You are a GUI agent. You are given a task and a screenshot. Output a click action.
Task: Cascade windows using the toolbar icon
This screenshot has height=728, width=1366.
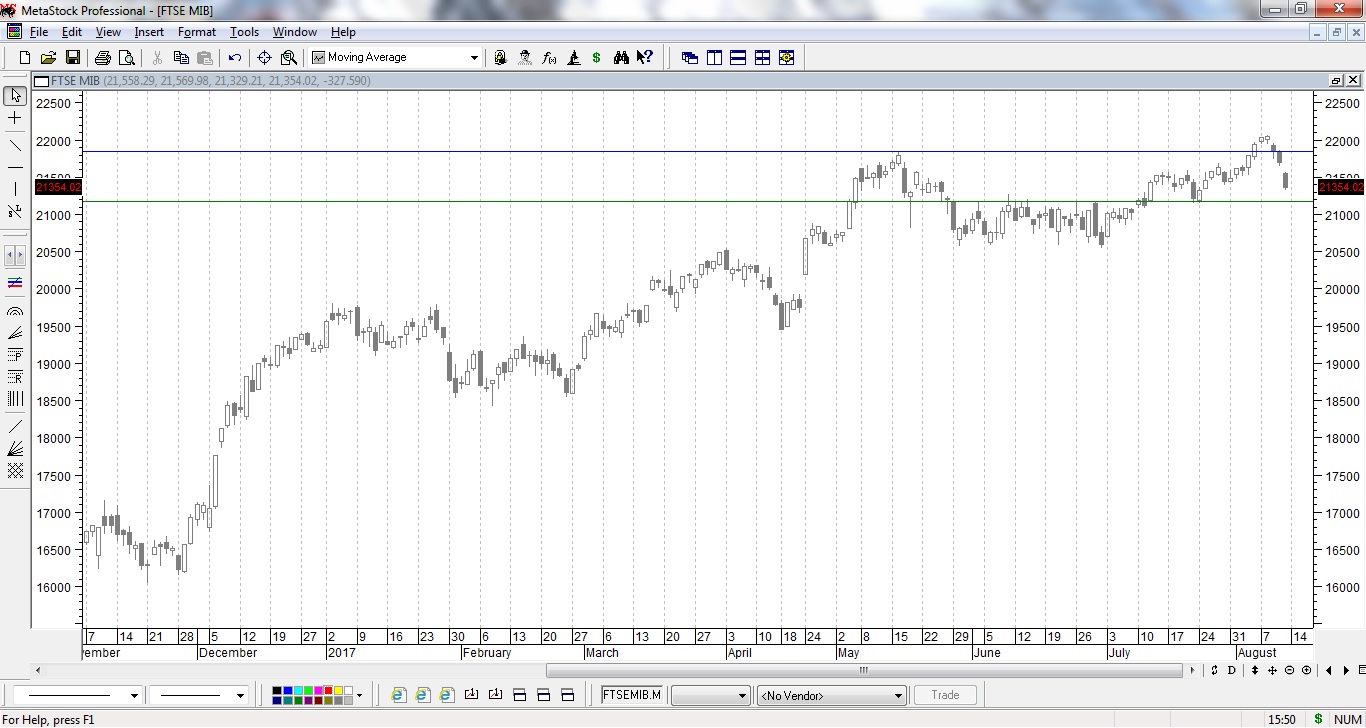690,58
